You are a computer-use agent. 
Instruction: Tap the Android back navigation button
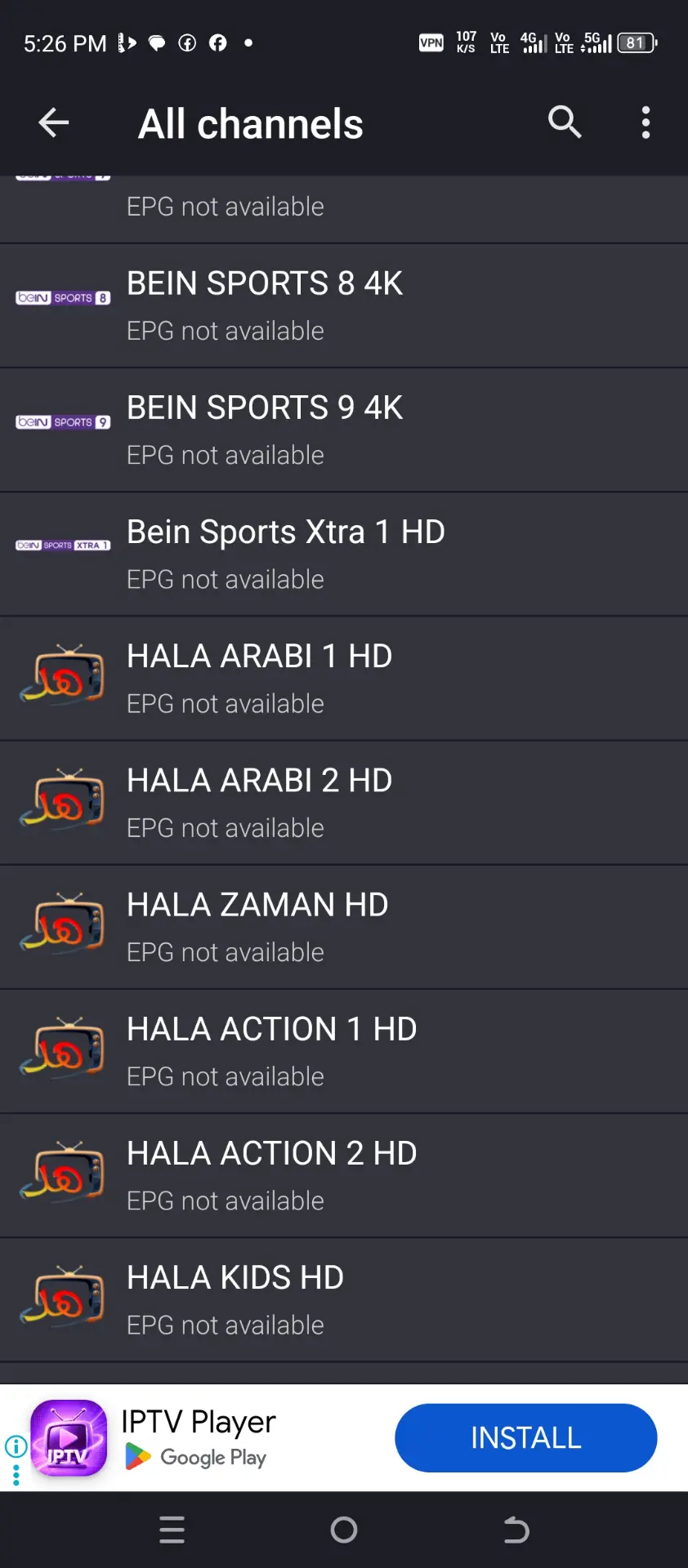pos(516,1530)
